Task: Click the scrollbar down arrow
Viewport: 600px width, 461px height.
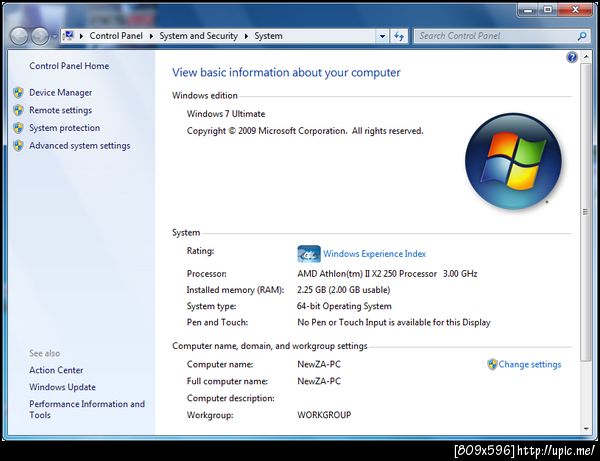Action: point(586,429)
